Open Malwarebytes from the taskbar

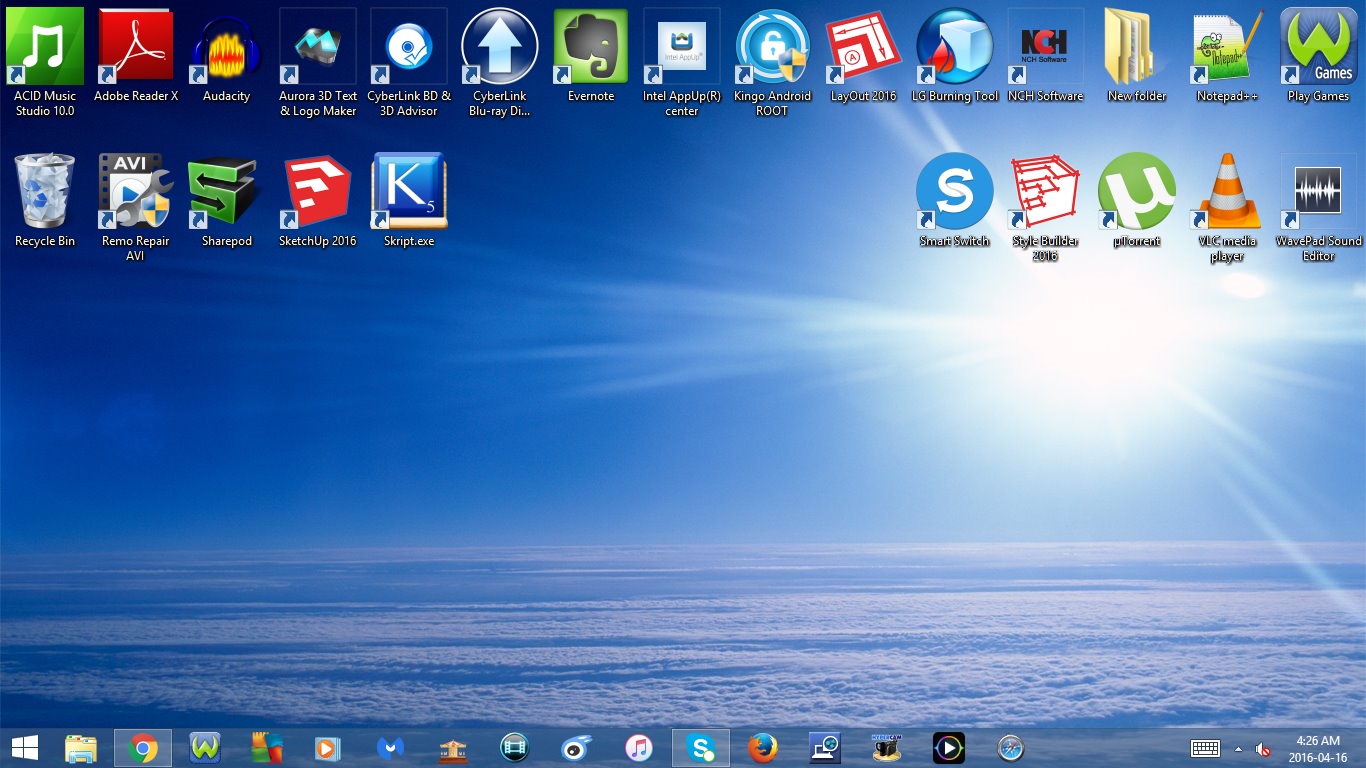tap(390, 748)
